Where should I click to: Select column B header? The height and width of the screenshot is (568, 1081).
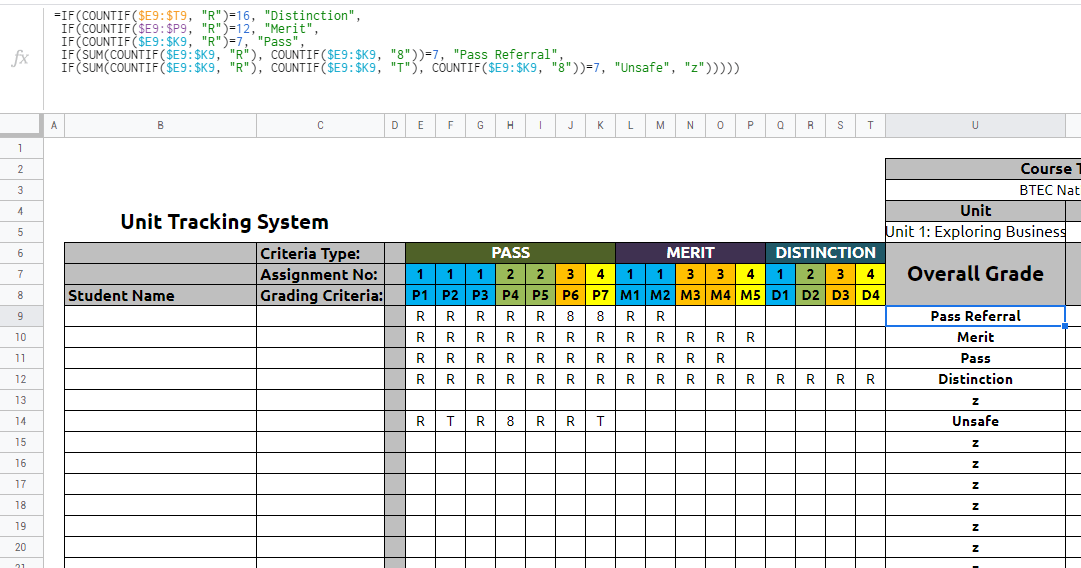click(x=161, y=125)
